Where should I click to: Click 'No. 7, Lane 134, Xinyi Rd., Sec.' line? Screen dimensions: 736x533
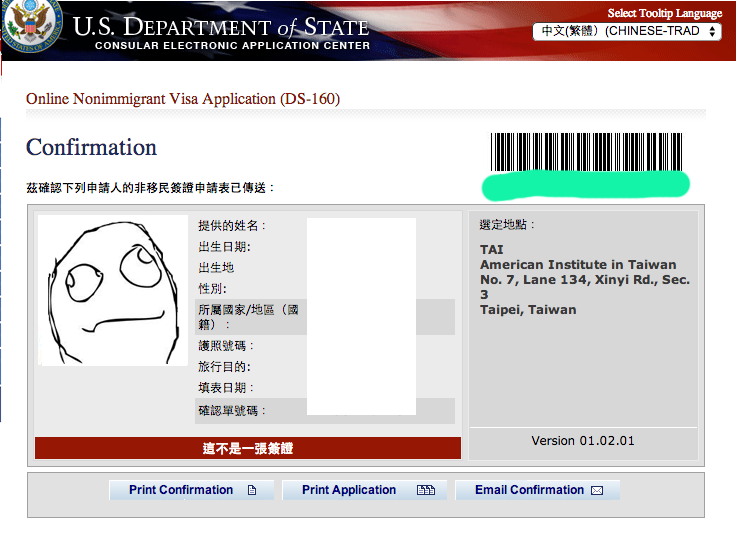pos(585,280)
